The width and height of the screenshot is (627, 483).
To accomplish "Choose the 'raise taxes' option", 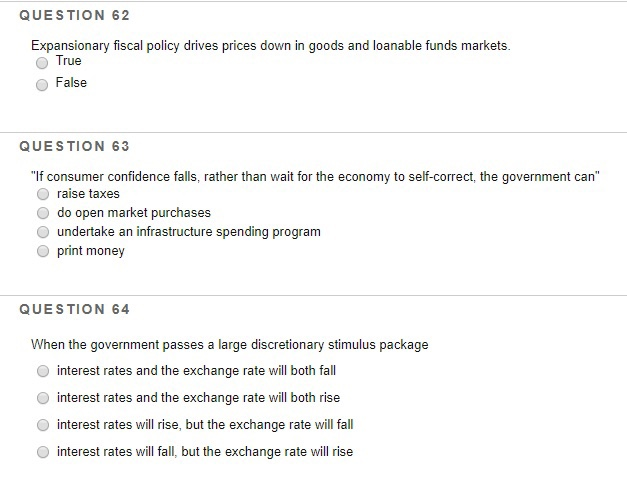I will pos(43,194).
